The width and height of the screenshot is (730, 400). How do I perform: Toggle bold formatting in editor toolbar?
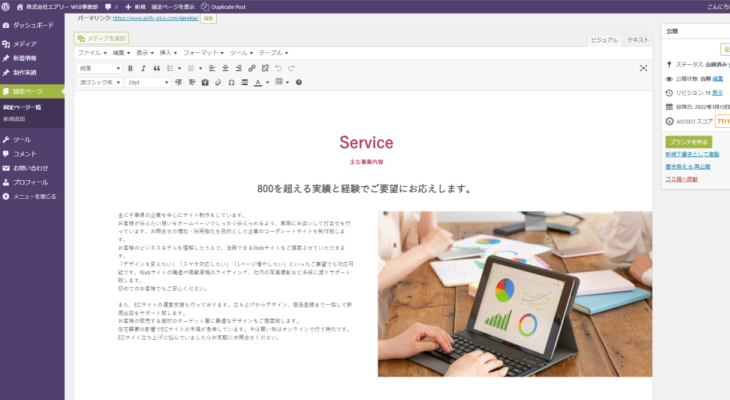tap(130, 68)
